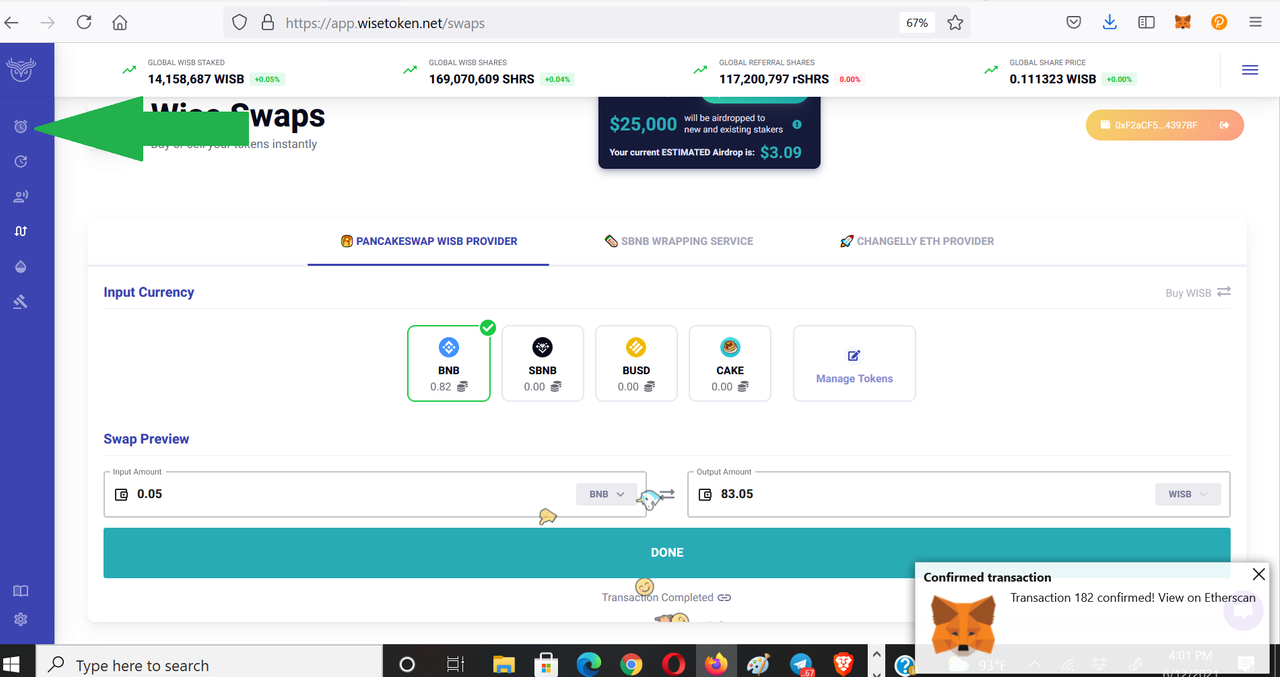Open the WISB output token dropdown
This screenshot has width=1280, height=677.
tap(1188, 494)
